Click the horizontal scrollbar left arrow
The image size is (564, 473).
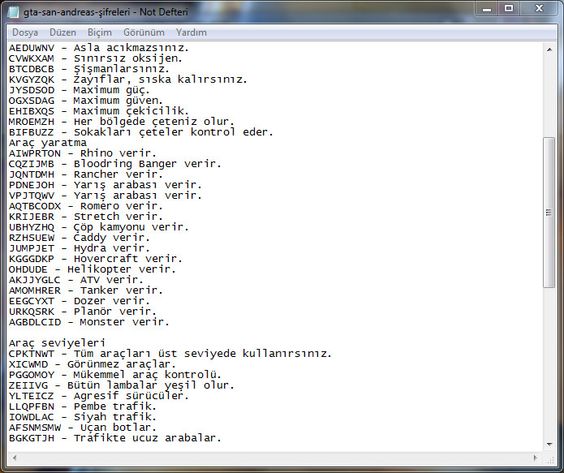pyautogui.click(x=14, y=458)
